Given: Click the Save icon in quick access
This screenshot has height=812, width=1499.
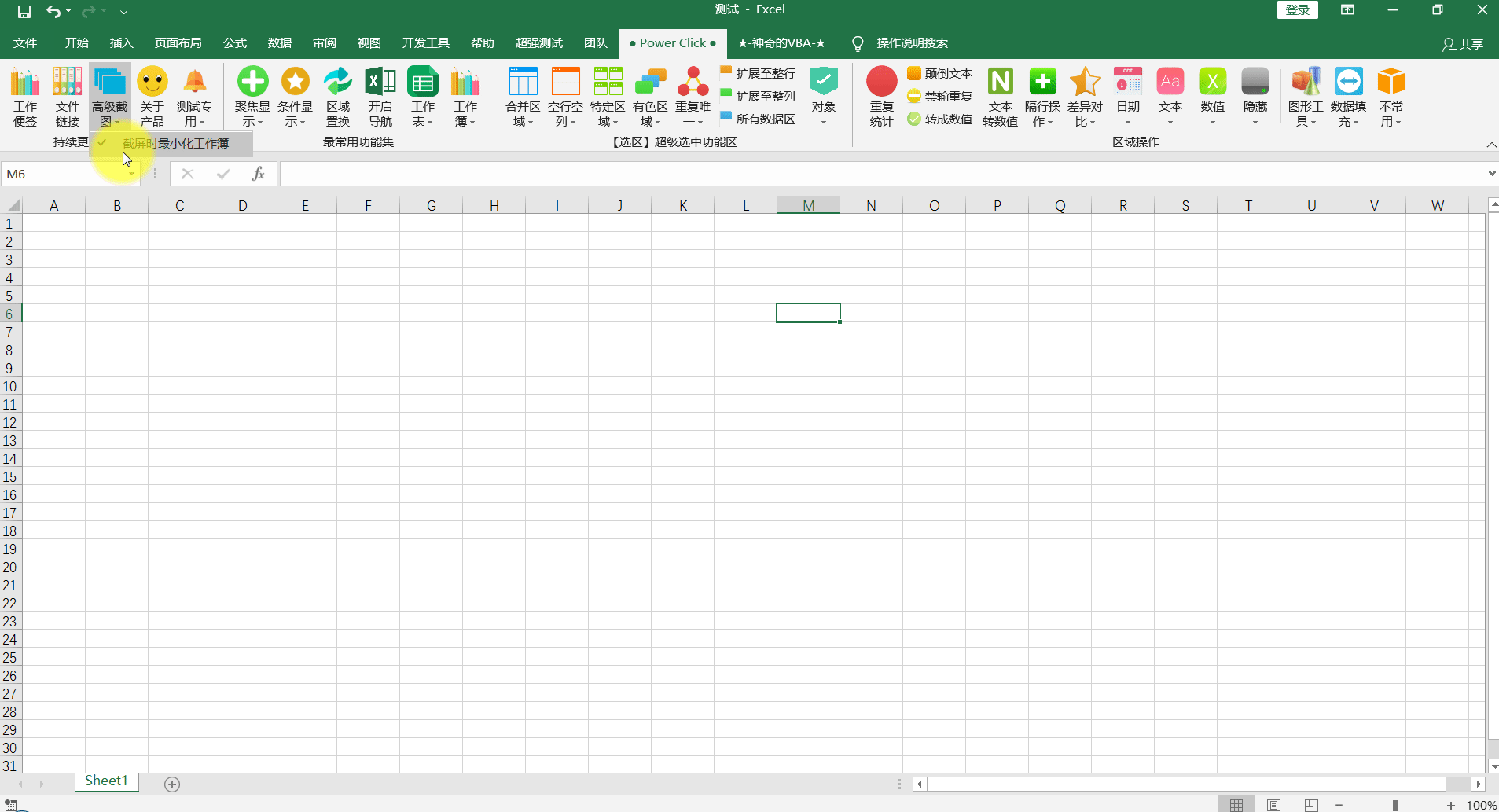Looking at the screenshot, I should click(x=24, y=11).
